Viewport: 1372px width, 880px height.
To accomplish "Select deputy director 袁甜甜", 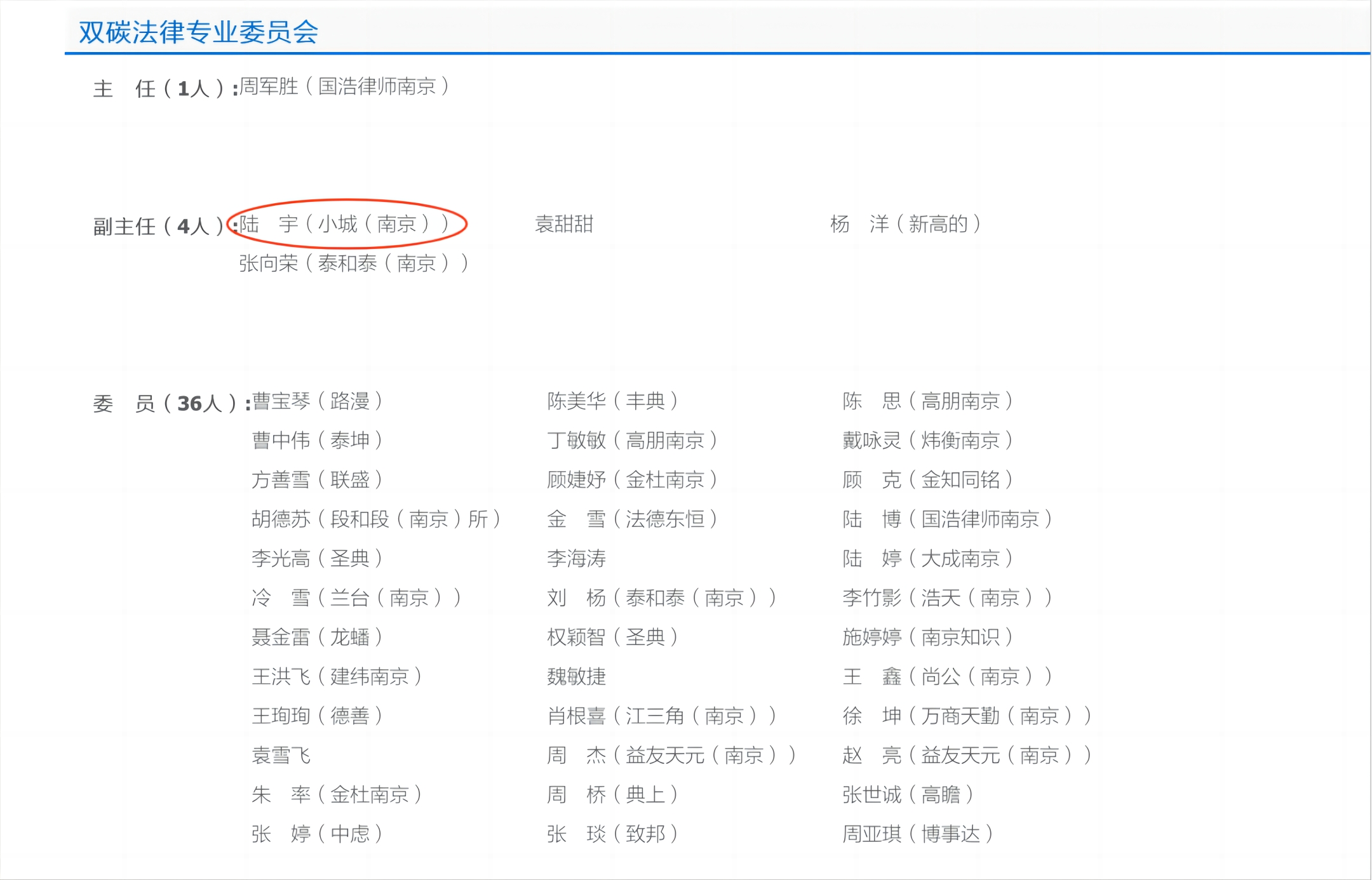I will (564, 224).
